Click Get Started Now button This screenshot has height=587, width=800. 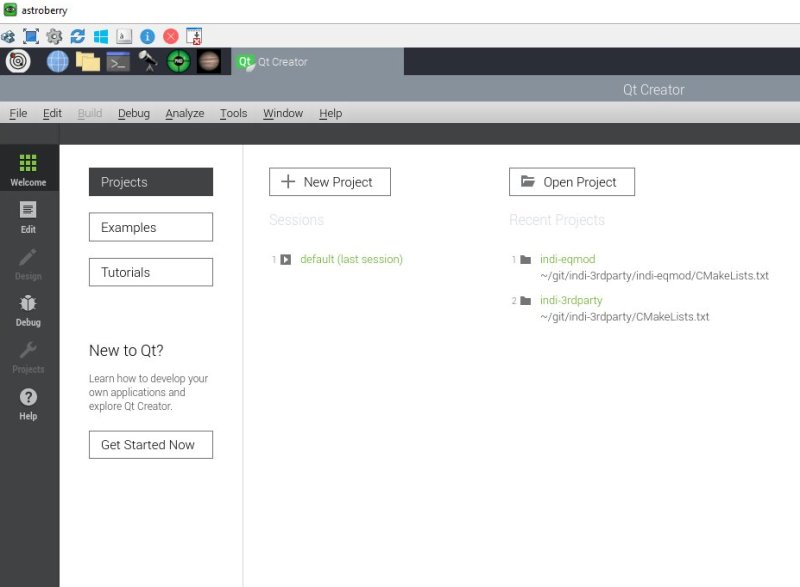click(151, 445)
